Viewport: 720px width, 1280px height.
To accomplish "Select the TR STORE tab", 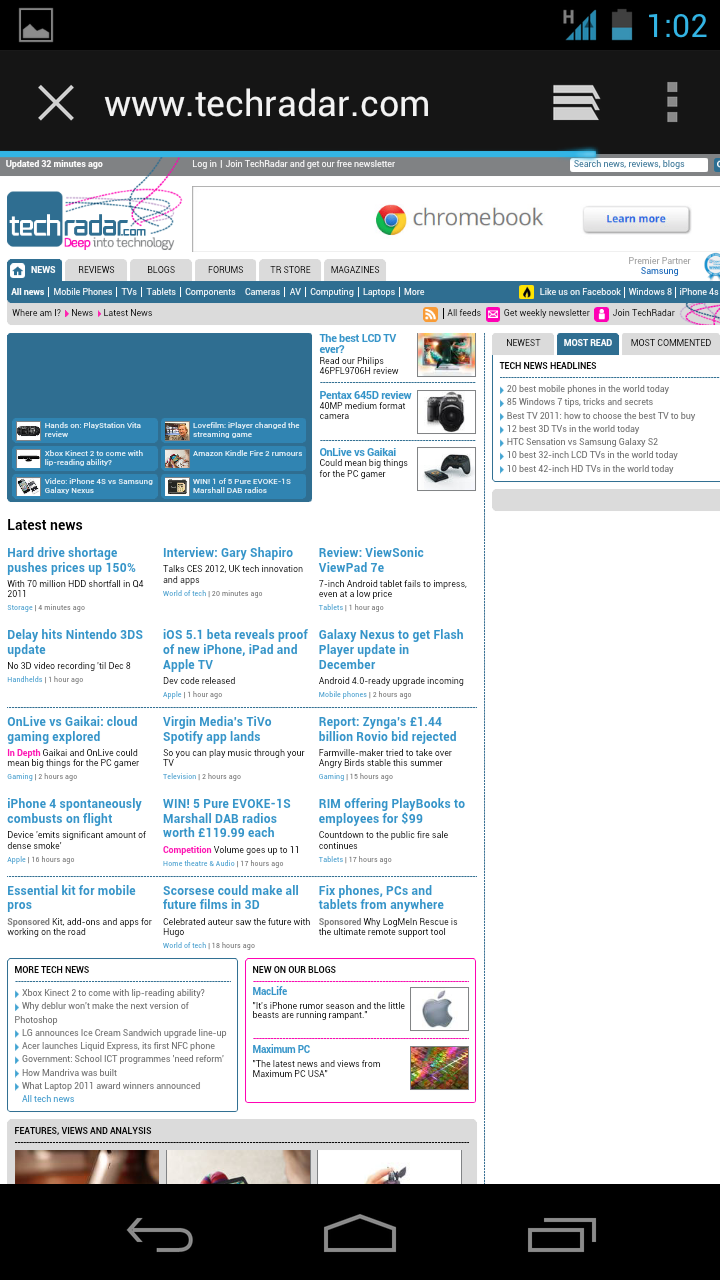I will pyautogui.click(x=290, y=270).
